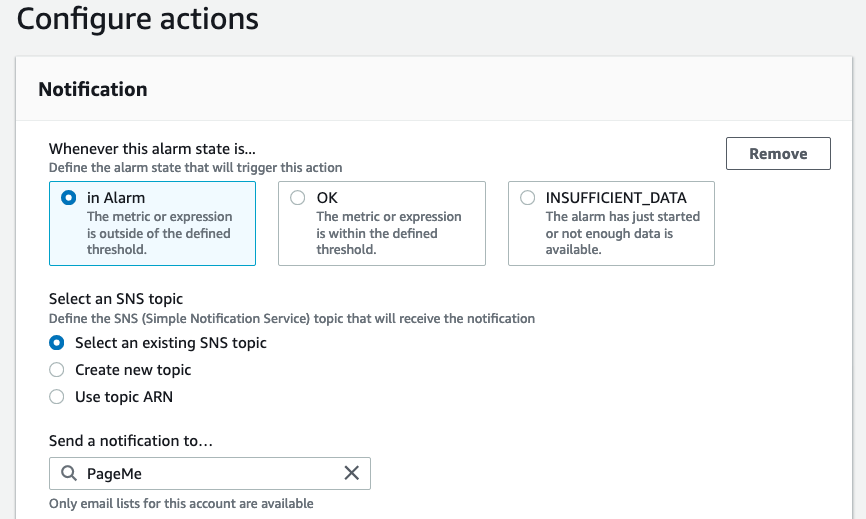Pick "Select an existing SNS topic" option

tap(57, 343)
